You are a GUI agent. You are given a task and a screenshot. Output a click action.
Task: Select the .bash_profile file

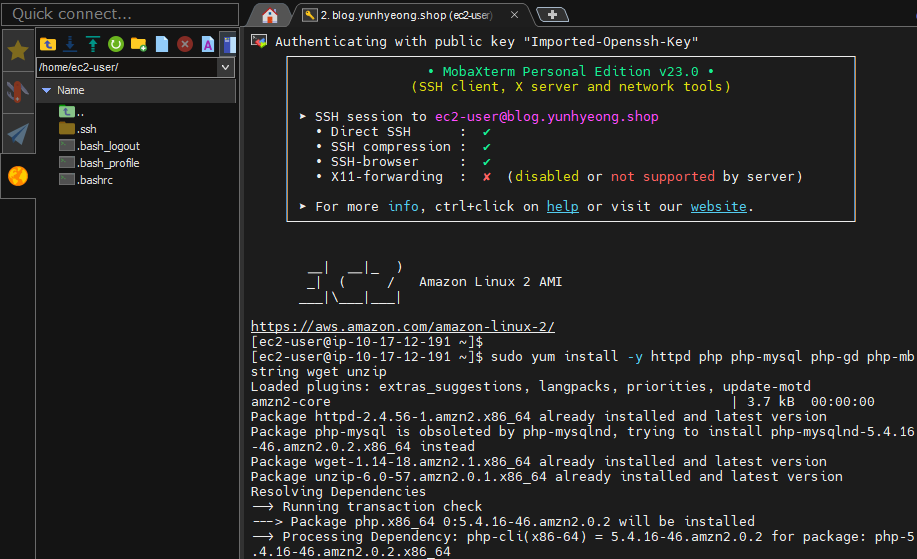point(99,163)
